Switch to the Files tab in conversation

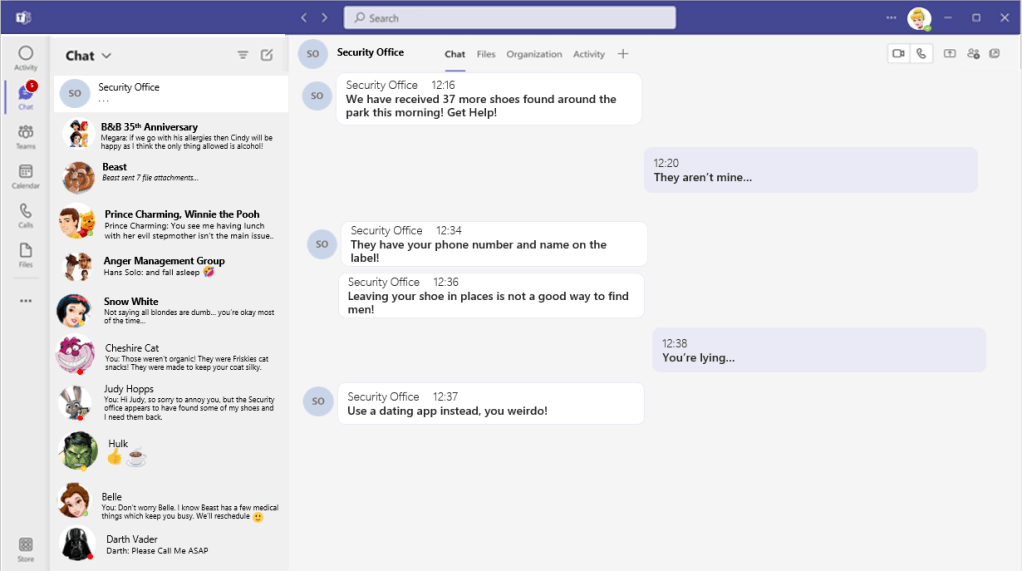click(x=486, y=54)
